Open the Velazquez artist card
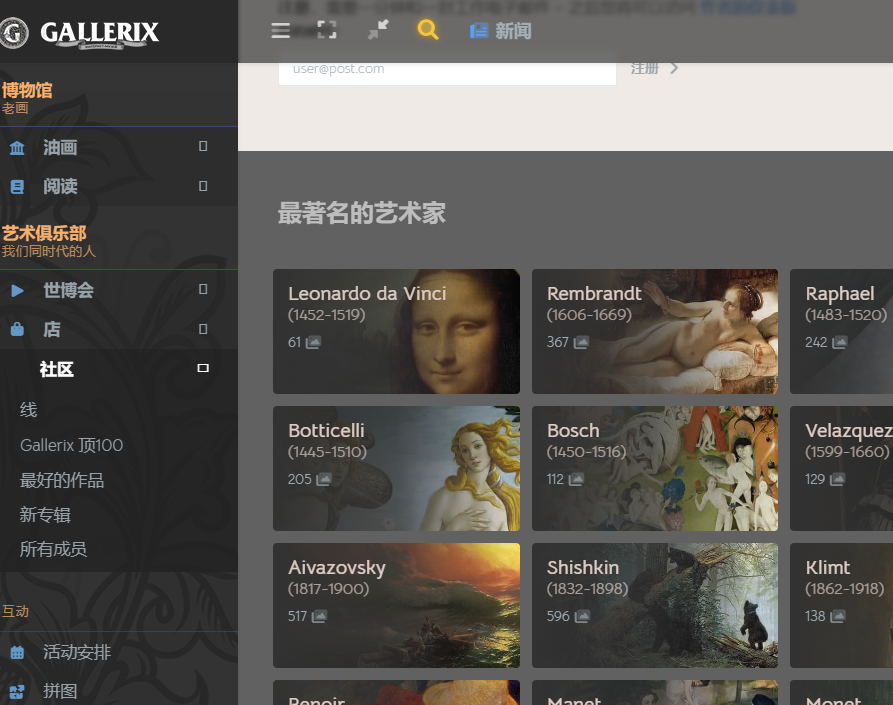The image size is (893, 705). pyautogui.click(x=842, y=469)
